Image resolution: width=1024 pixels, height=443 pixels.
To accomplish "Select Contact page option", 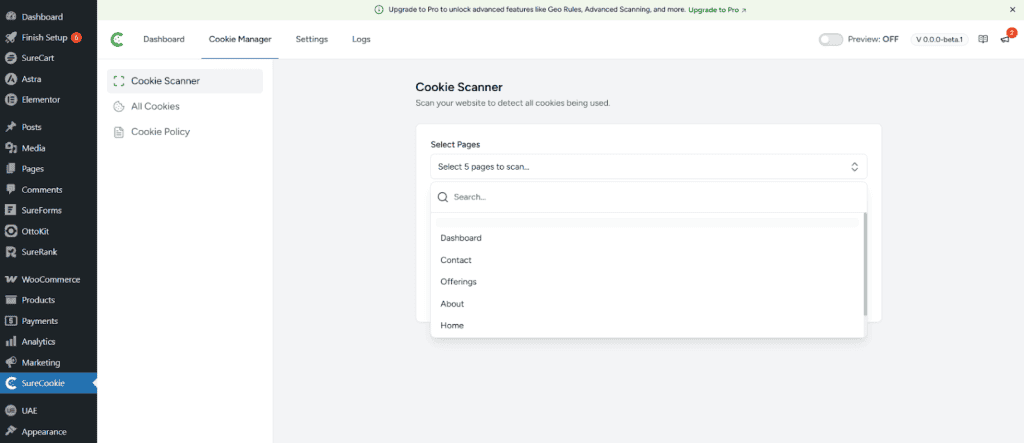I will (648, 260).
